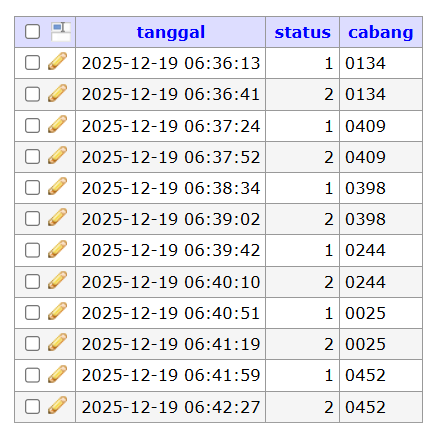Click status value 1 in 06:40:51 row

(329, 313)
